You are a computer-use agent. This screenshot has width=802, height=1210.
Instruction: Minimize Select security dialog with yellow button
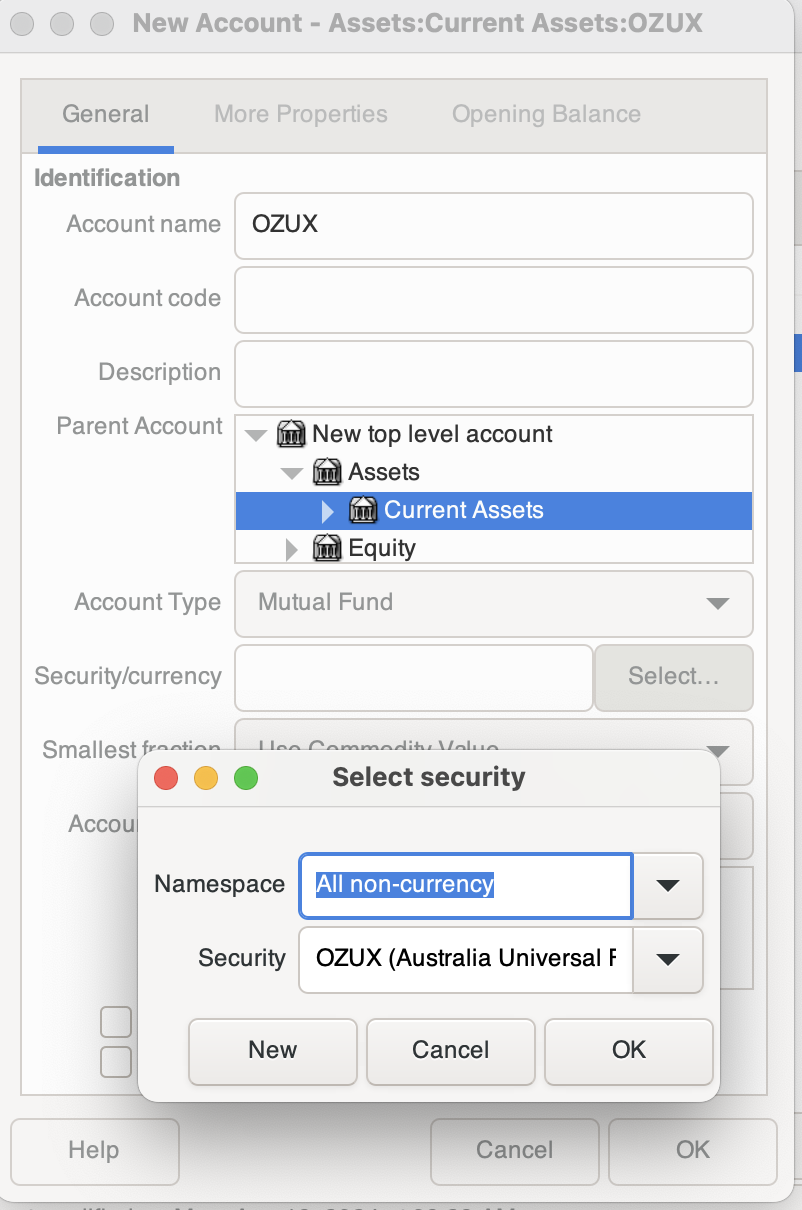(x=206, y=778)
